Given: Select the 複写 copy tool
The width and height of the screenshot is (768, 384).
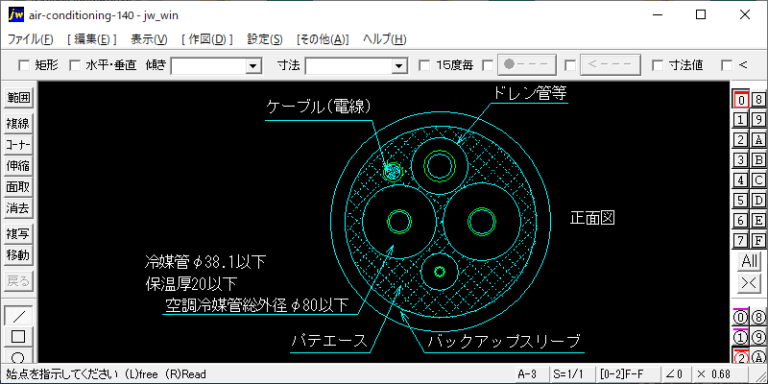Looking at the screenshot, I should [x=19, y=234].
